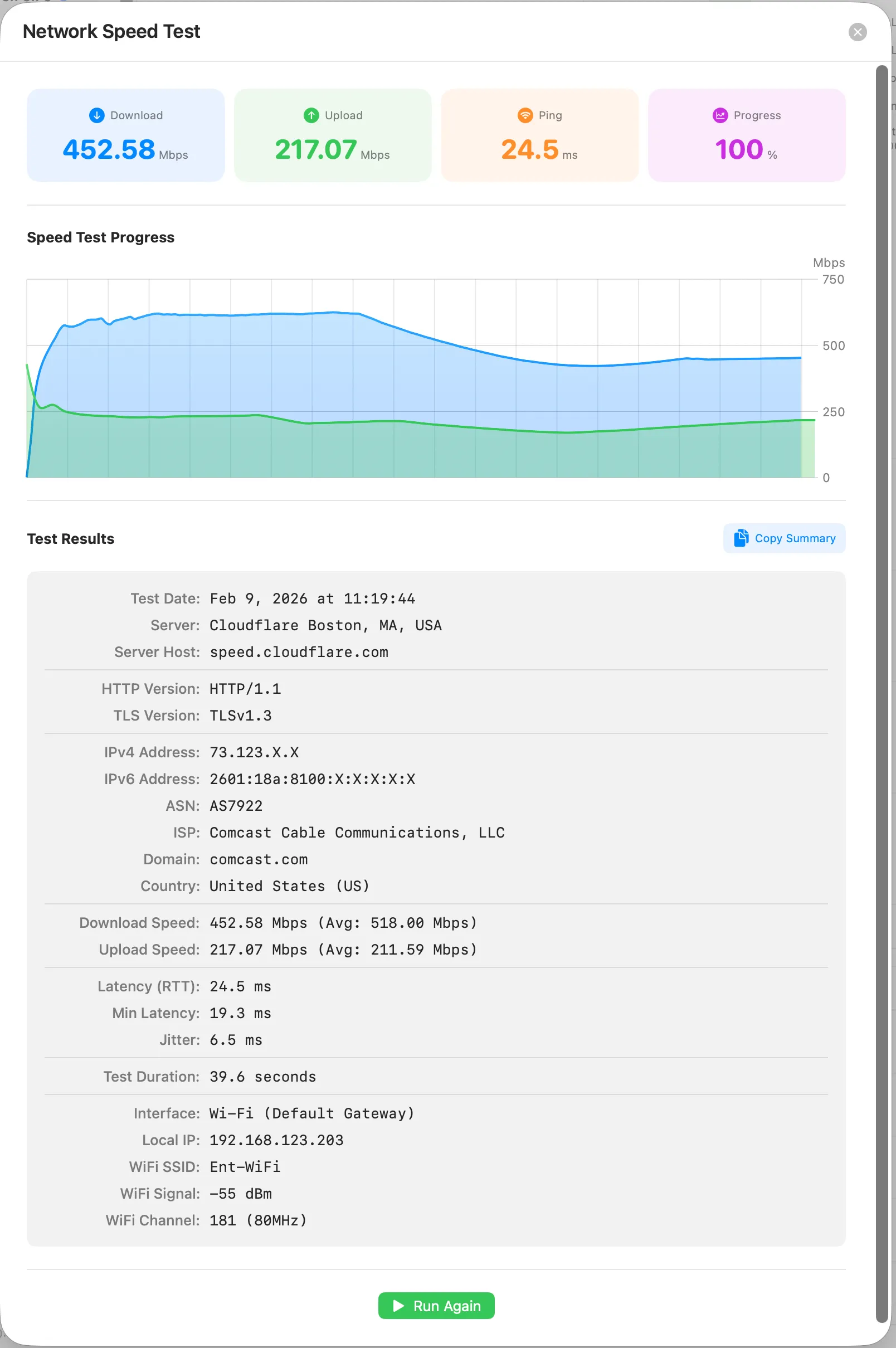Click the orange Ping wifi icon
This screenshot has width=896, height=1348.
[524, 115]
